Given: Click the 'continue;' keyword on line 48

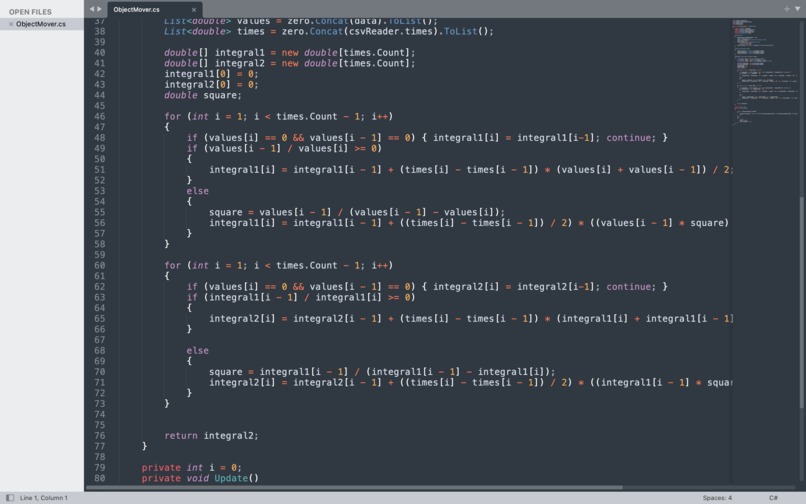Looking at the screenshot, I should coord(631,138).
